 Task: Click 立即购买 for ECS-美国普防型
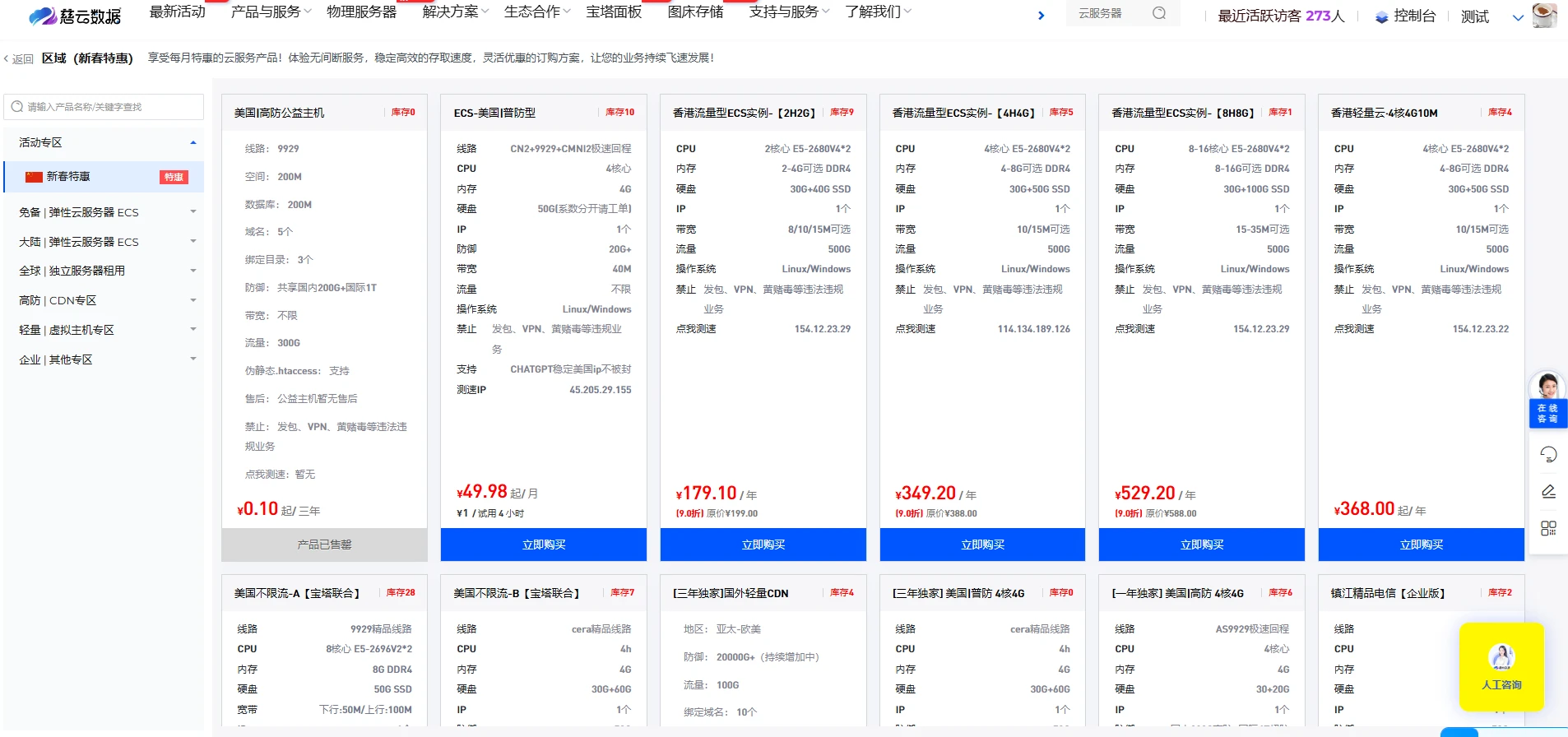pos(544,545)
